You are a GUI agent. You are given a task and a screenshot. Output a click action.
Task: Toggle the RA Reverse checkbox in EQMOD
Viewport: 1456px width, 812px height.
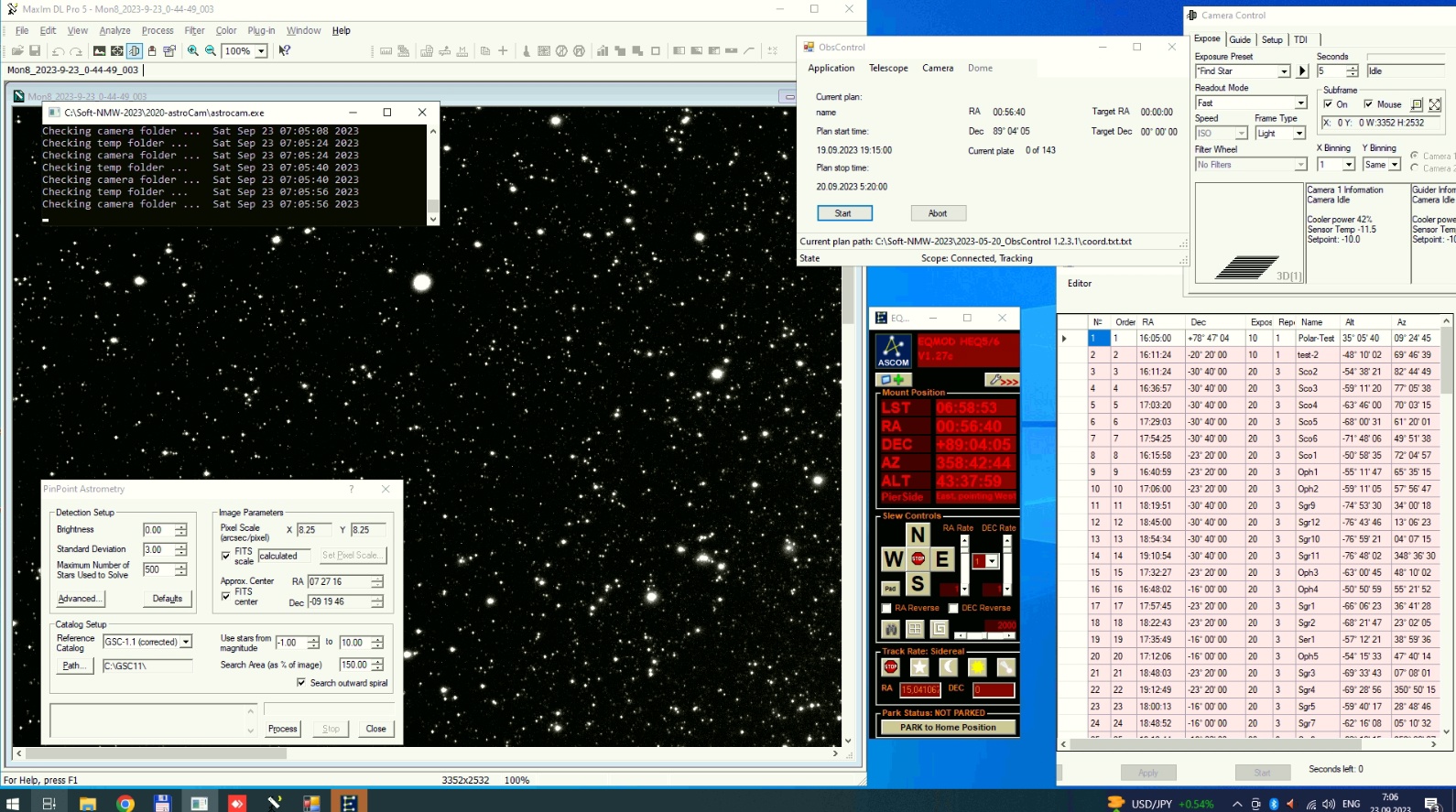click(x=887, y=608)
